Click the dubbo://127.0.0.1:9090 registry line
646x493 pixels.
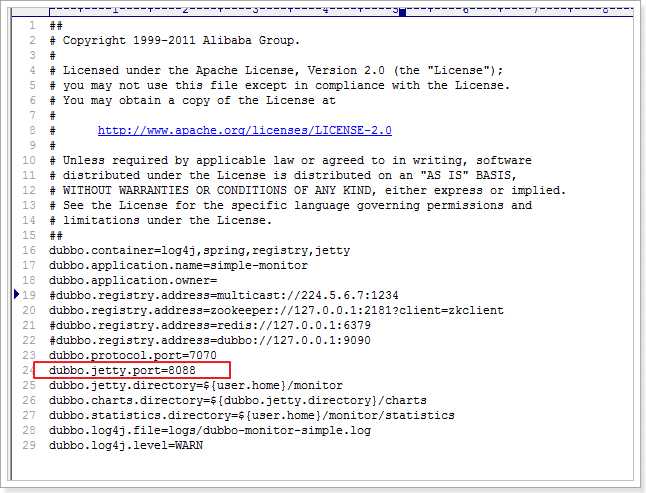pos(210,340)
